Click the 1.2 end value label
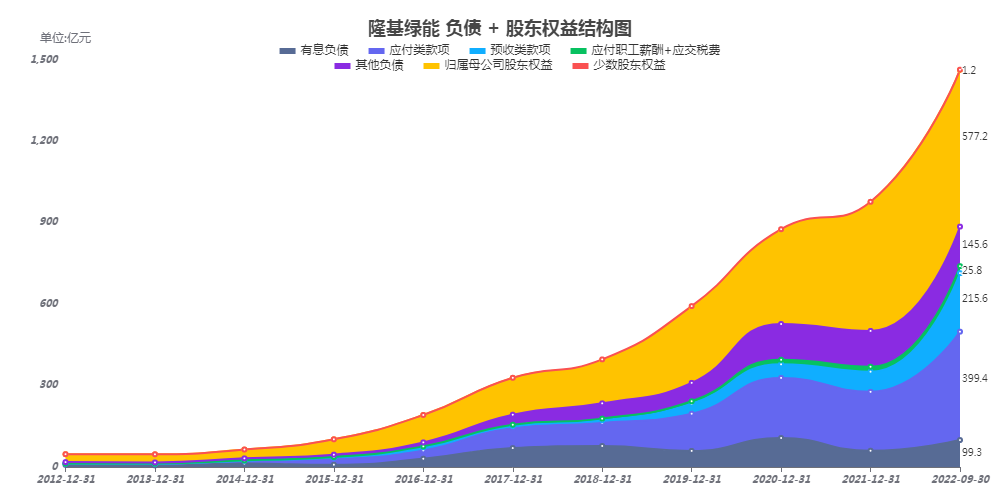 coord(969,71)
